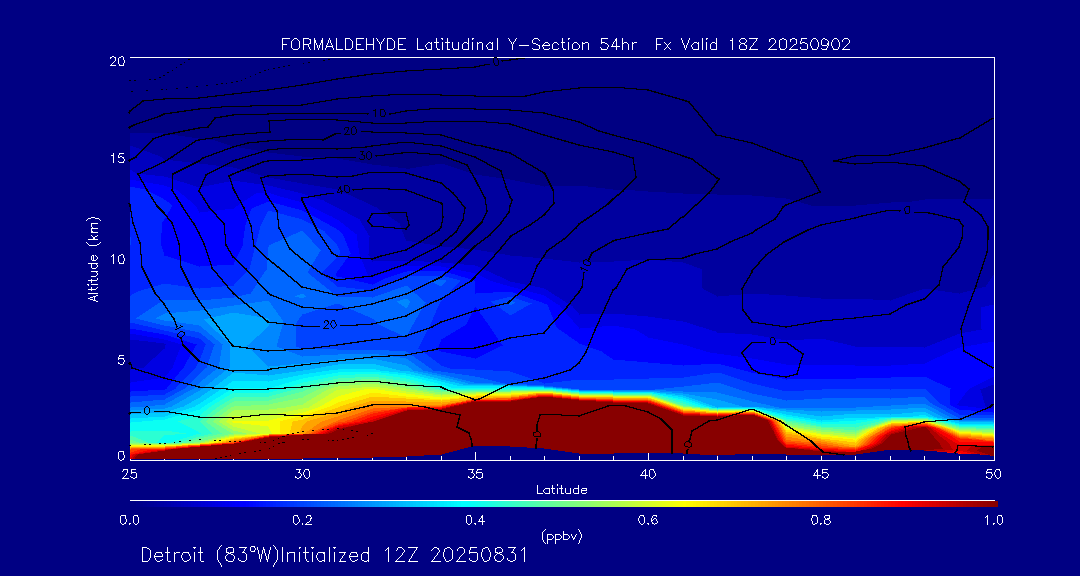Image resolution: width=1080 pixels, height=576 pixels.
Task: Click altitude axis tick label 5
Action: click(121, 360)
